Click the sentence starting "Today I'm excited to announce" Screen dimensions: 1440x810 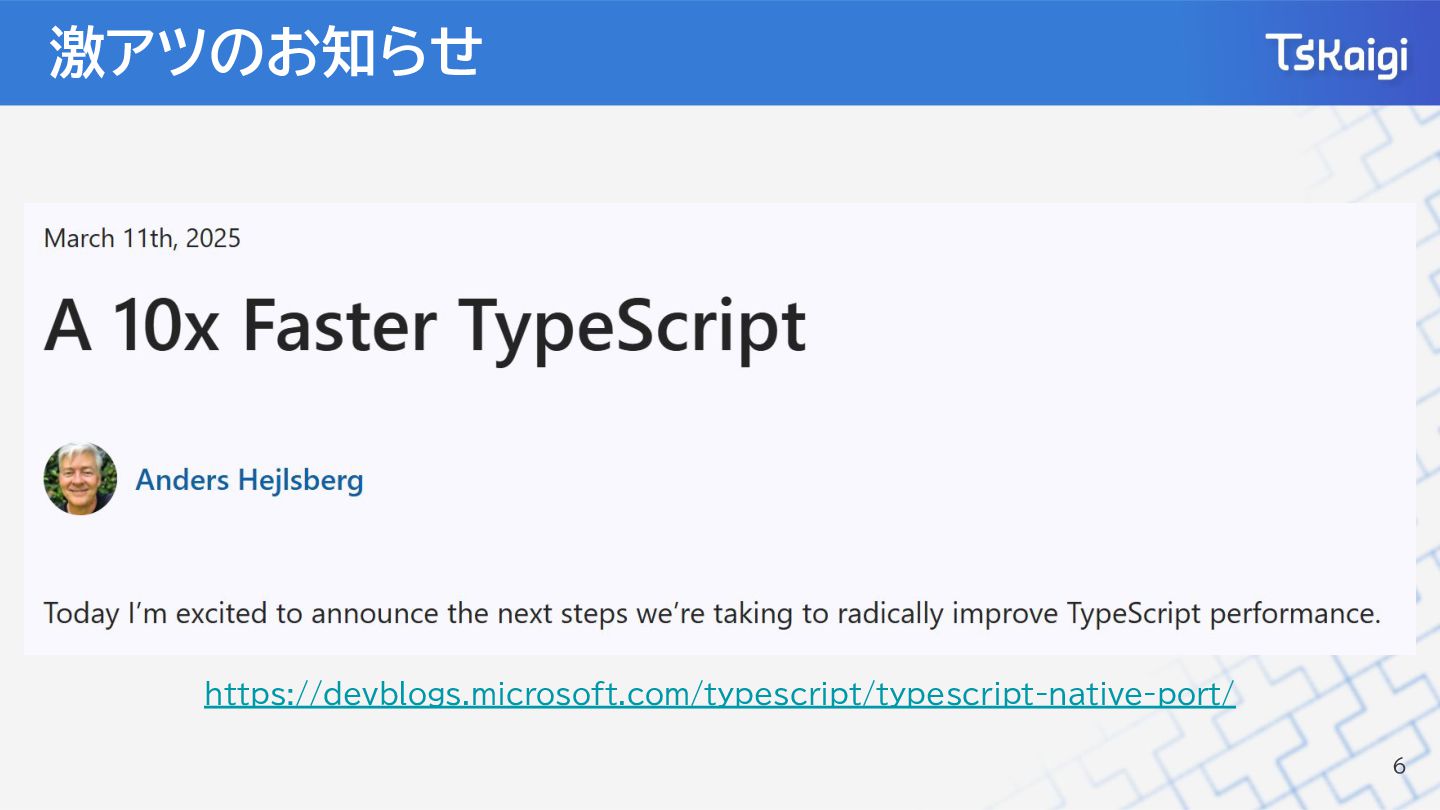[712, 613]
